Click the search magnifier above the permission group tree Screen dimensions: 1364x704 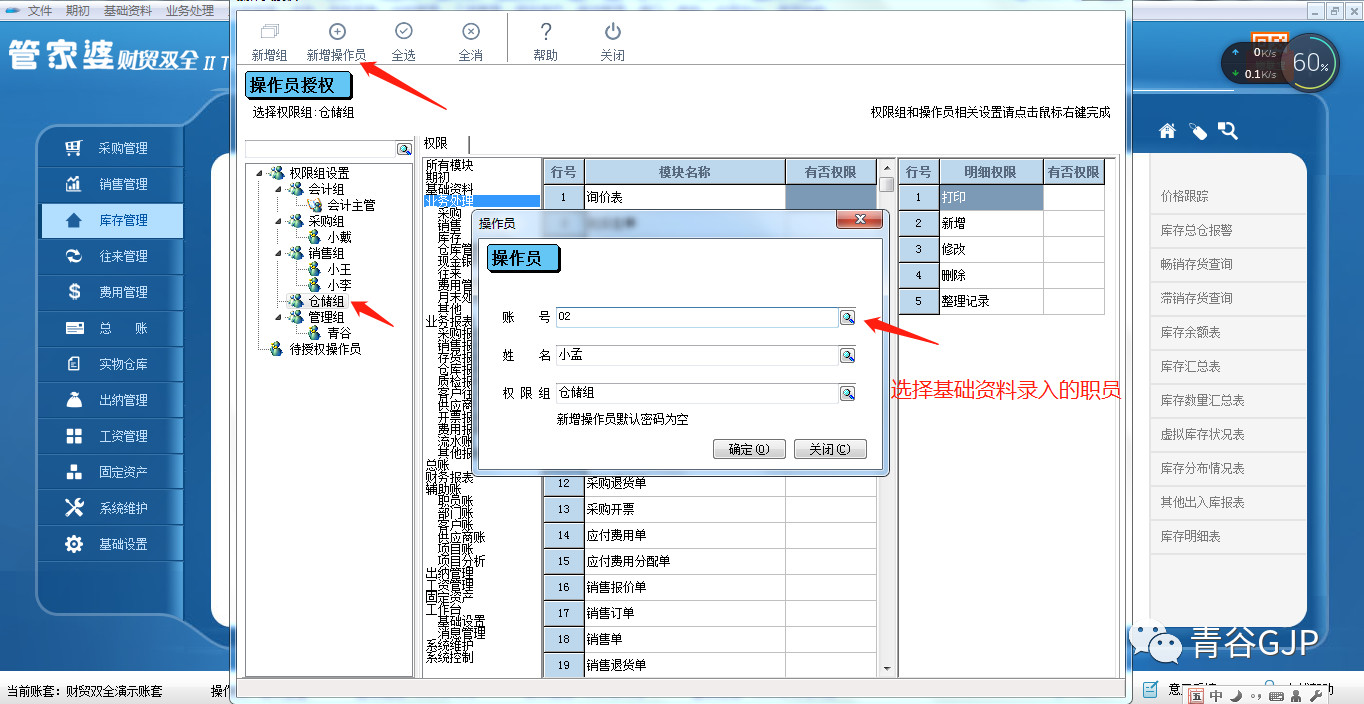404,148
